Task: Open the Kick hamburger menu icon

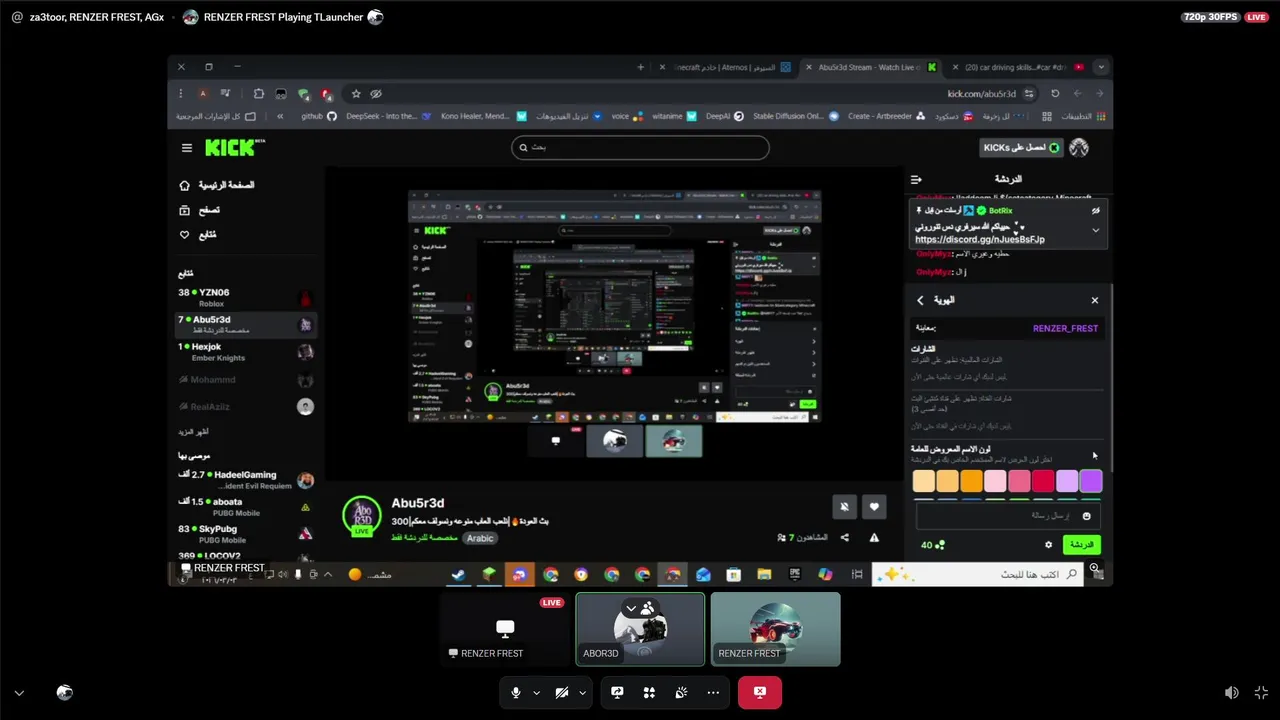Action: coord(187,148)
